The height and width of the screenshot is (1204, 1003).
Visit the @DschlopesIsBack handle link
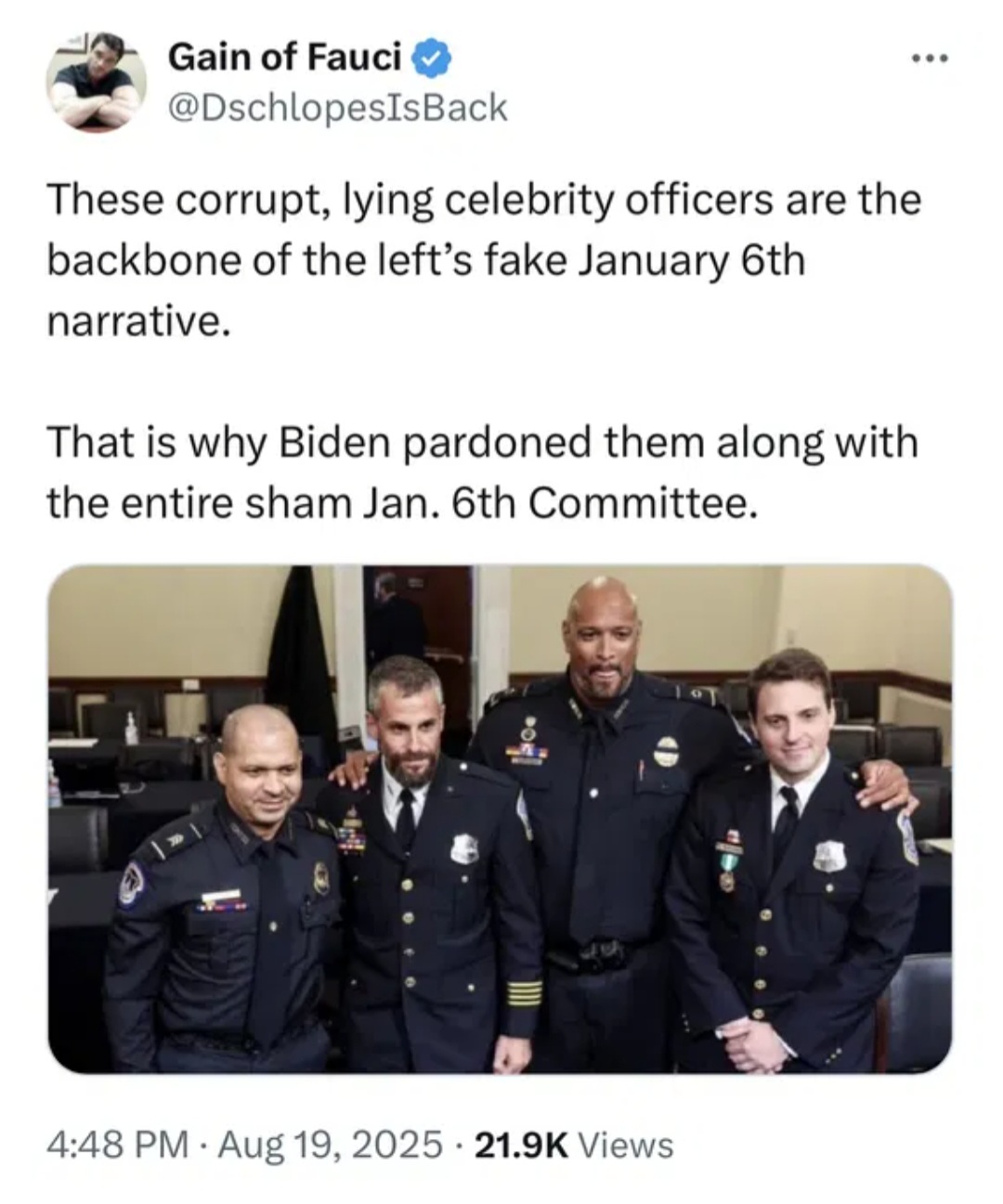(338, 108)
